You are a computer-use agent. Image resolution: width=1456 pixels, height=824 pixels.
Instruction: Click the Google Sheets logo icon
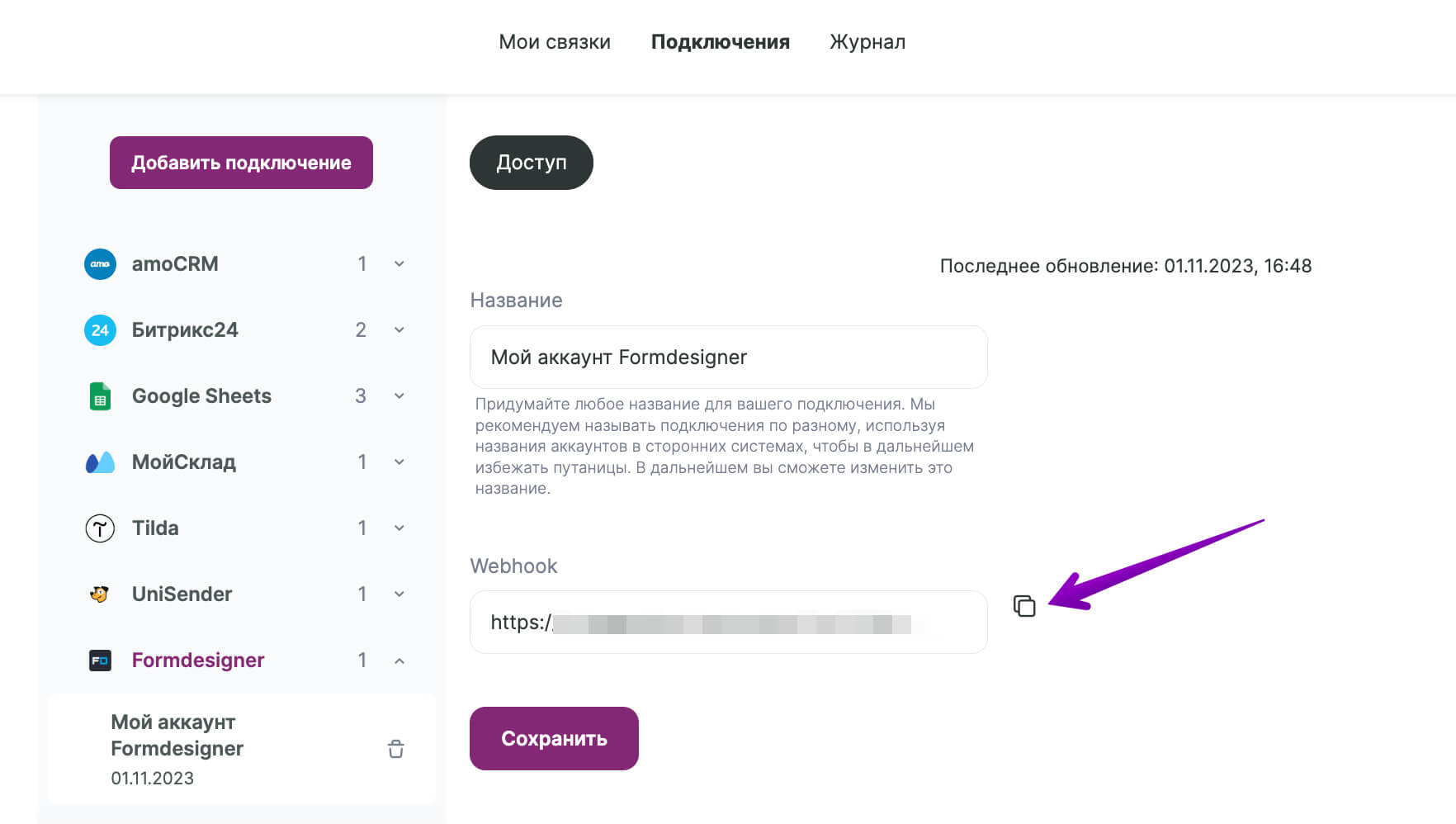pyautogui.click(x=100, y=396)
